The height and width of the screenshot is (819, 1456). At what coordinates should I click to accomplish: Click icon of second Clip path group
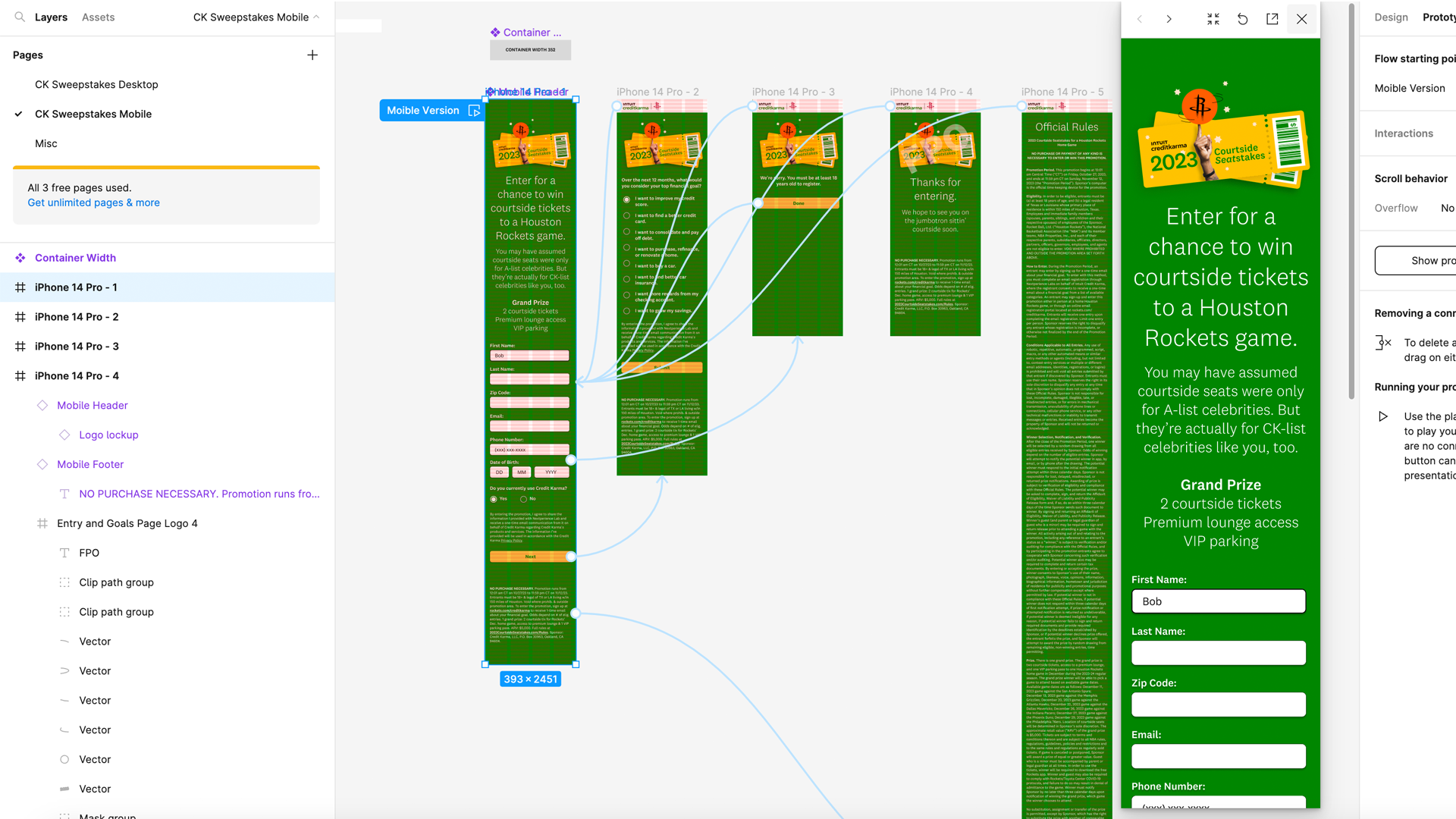64,612
